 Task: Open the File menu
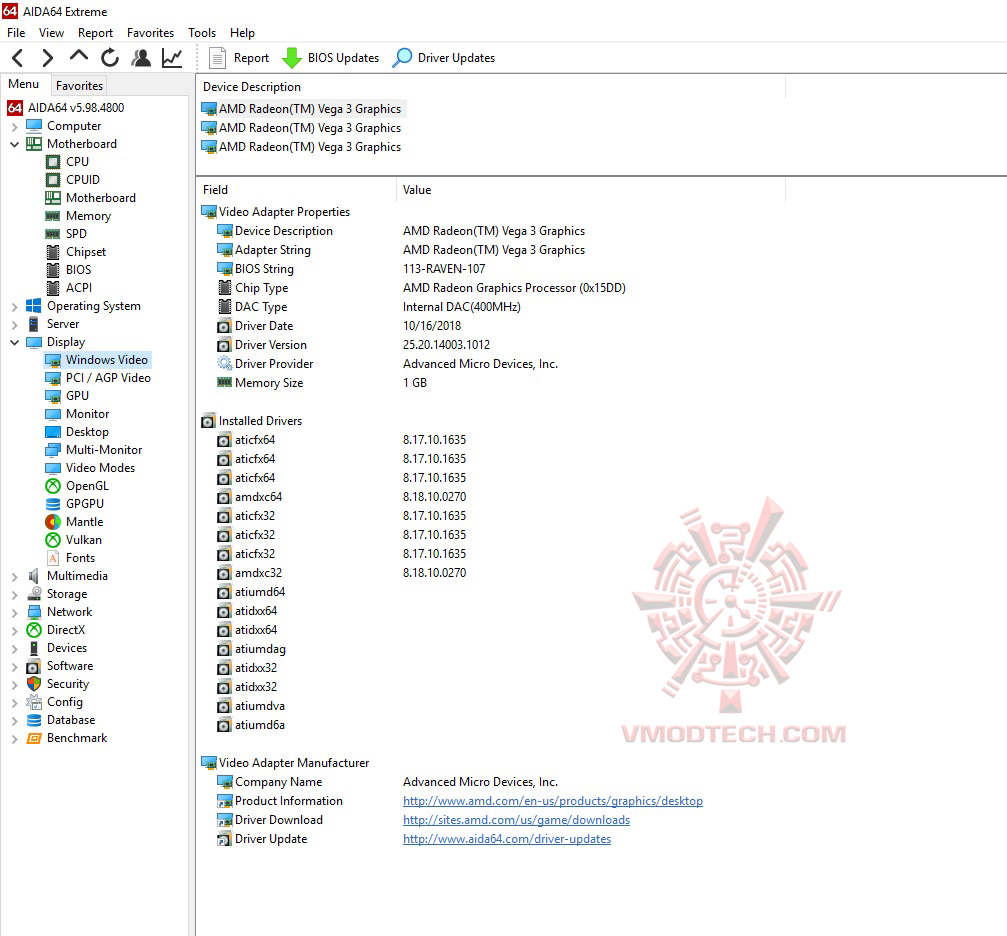(x=16, y=33)
